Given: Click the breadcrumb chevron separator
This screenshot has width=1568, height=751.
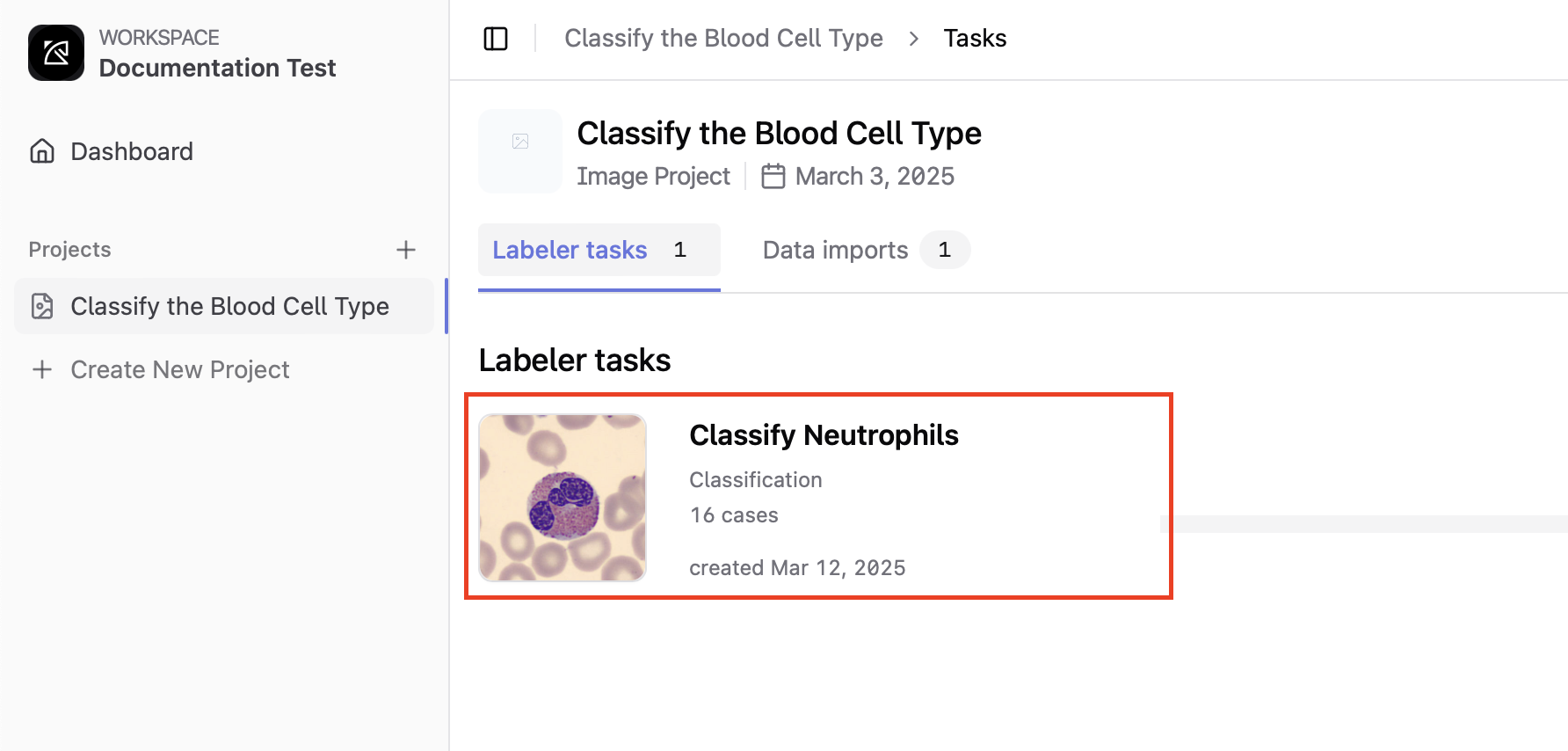Looking at the screenshot, I should [914, 39].
